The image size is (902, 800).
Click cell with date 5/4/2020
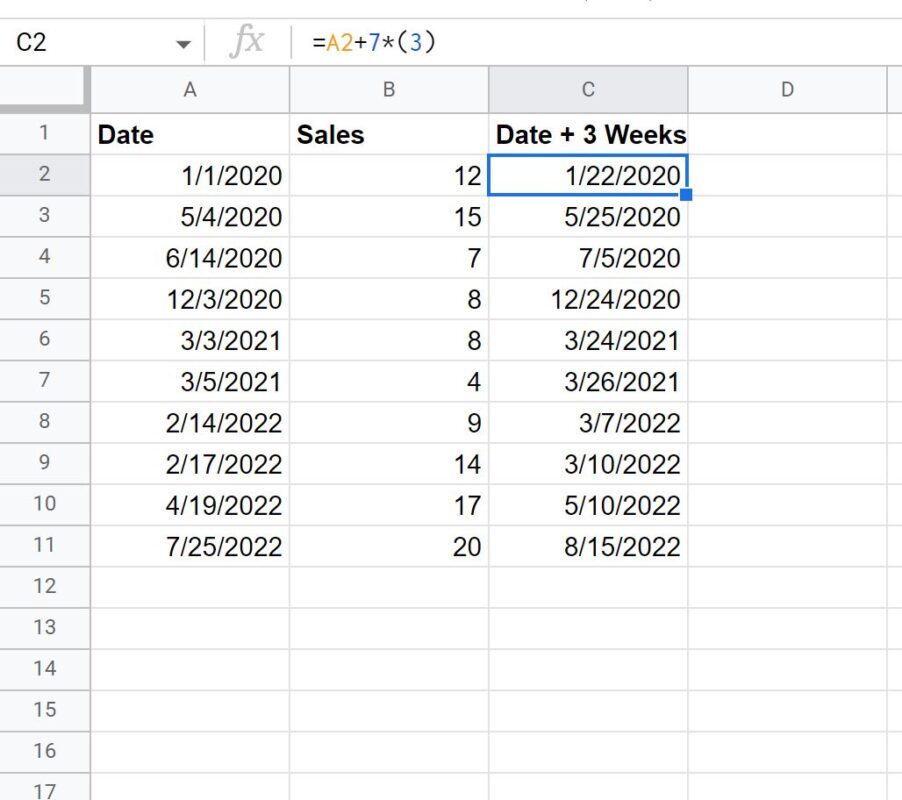pyautogui.click(x=190, y=217)
